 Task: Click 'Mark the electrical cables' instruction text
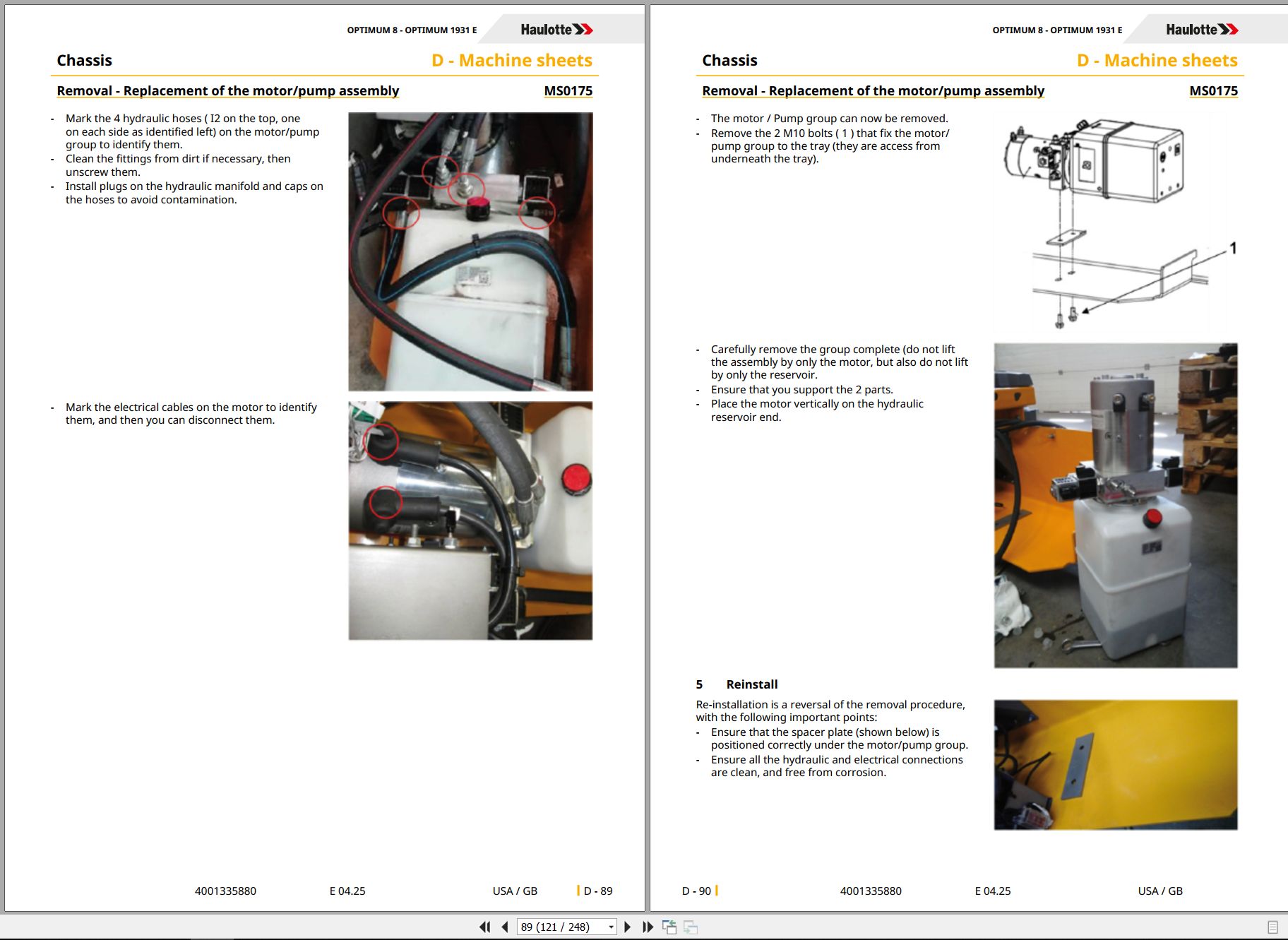191,414
